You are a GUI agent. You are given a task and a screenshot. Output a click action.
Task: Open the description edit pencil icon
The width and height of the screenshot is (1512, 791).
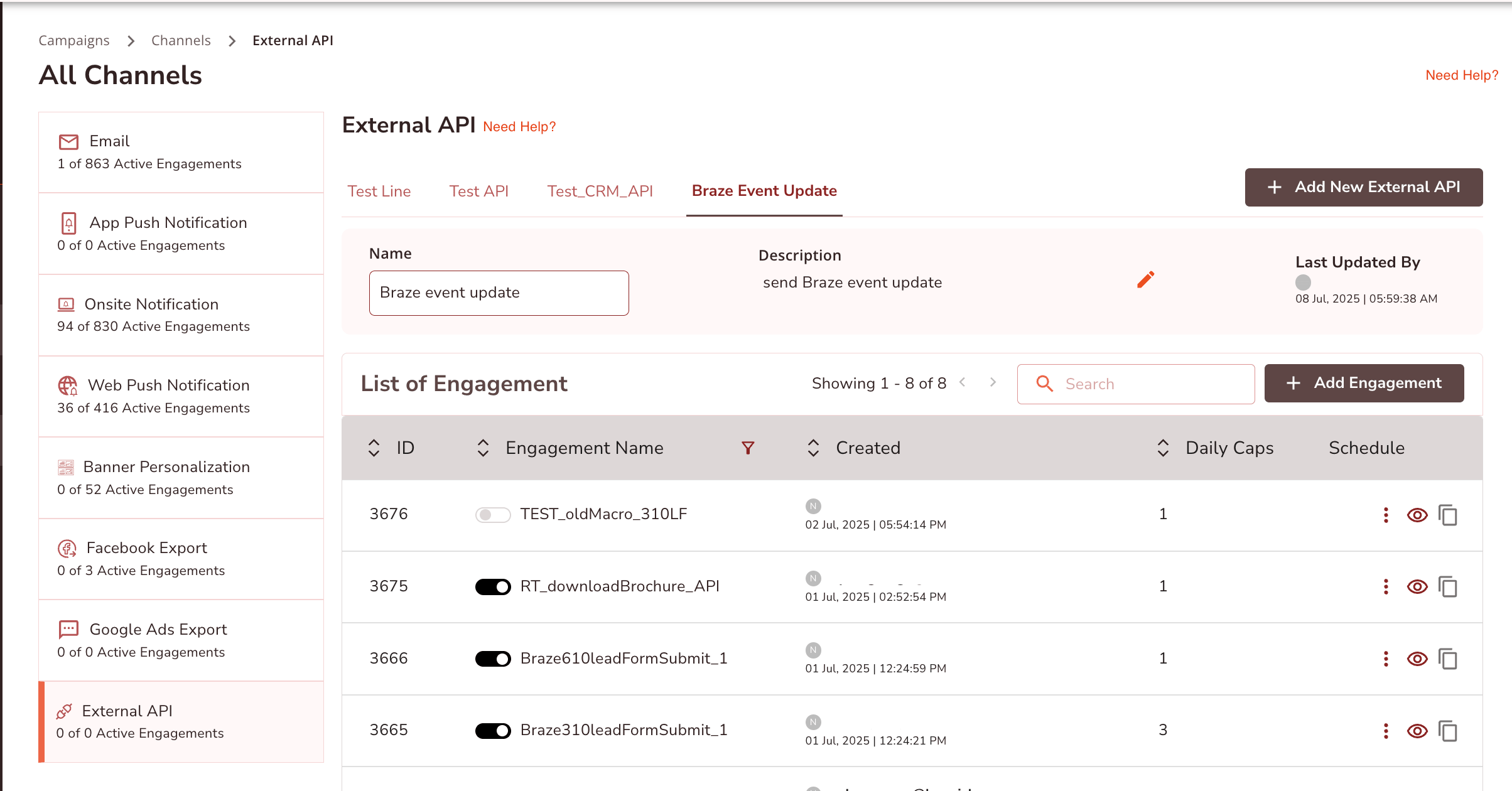(x=1145, y=281)
